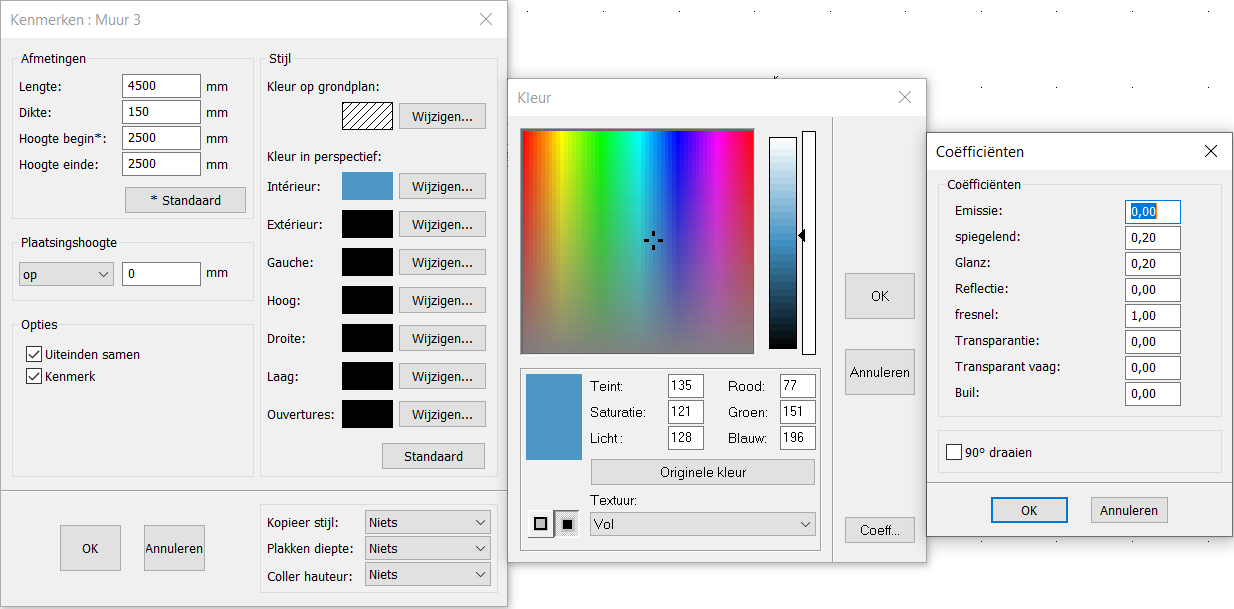Click the blue Intérieur color swatch

click(x=367, y=186)
